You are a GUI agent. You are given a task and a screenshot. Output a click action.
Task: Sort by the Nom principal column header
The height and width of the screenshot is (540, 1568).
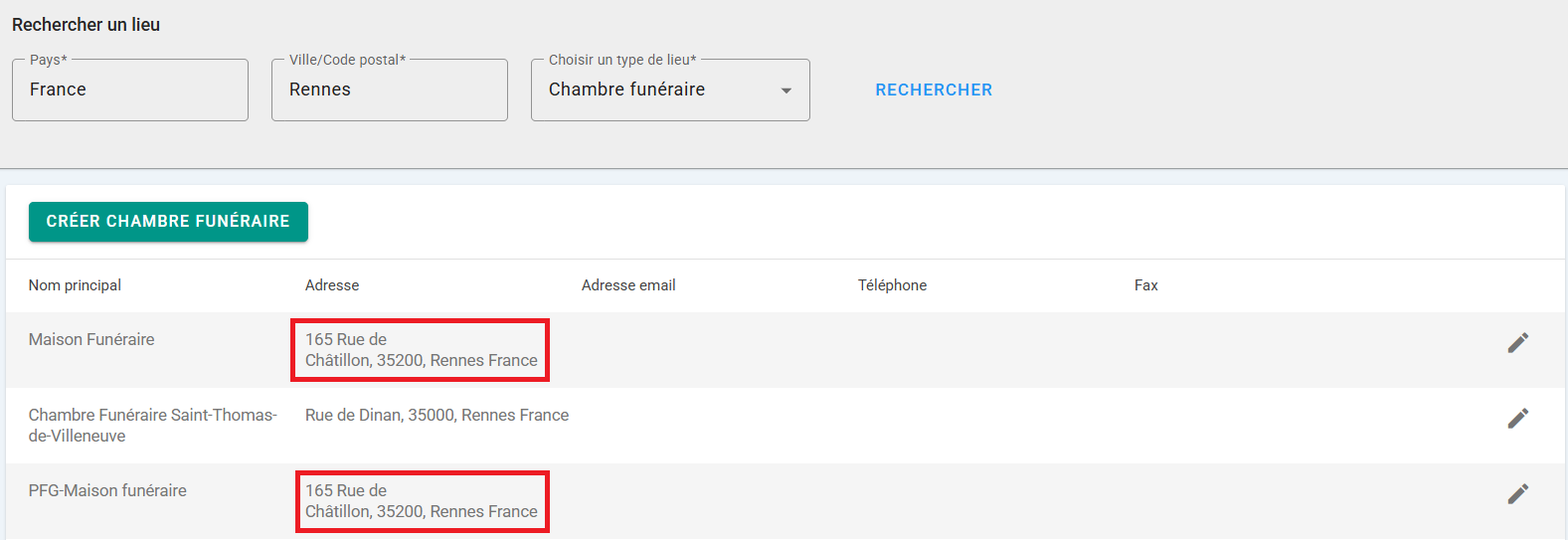point(75,285)
